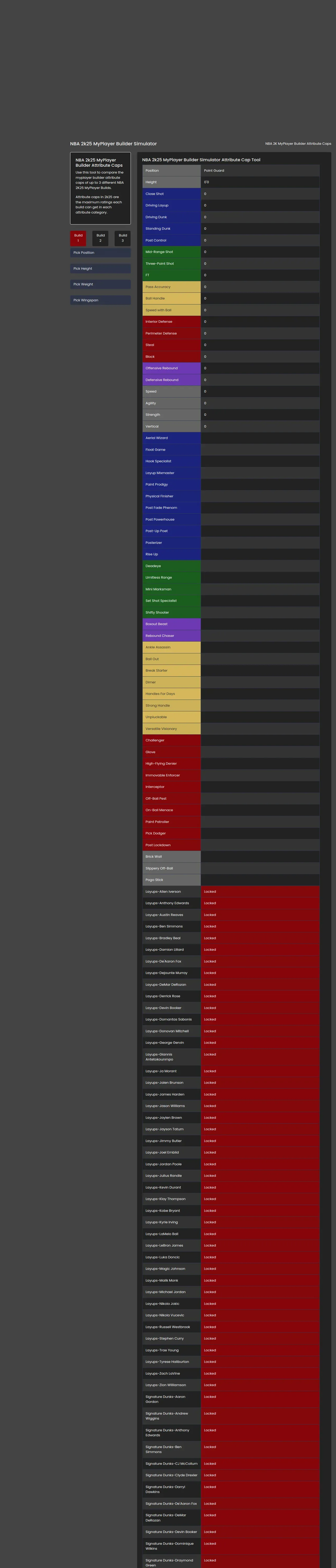Switch to the Build 3 tab
336x1568 pixels.
pyautogui.click(x=122, y=238)
